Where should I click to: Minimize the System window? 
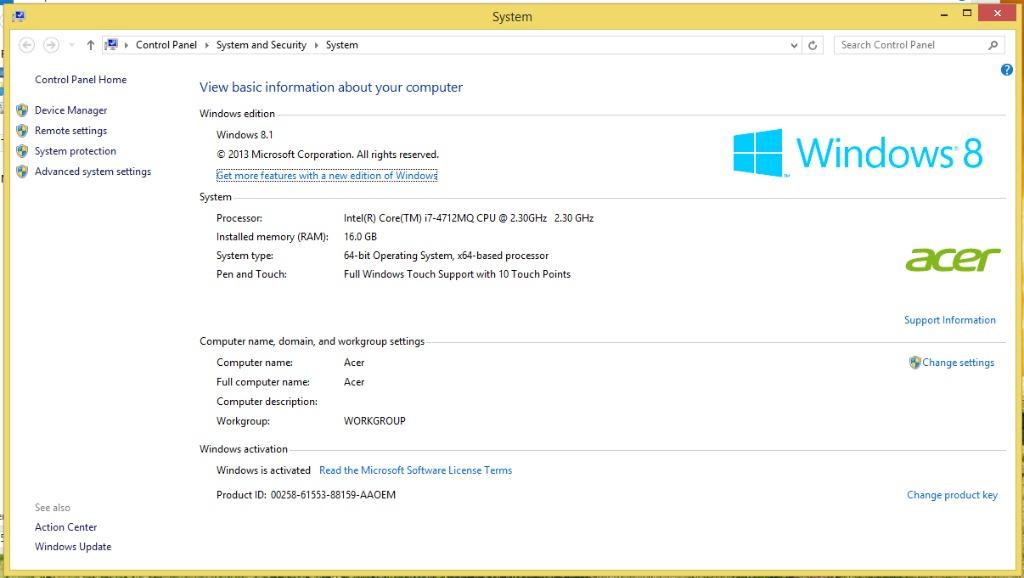pyautogui.click(x=944, y=14)
